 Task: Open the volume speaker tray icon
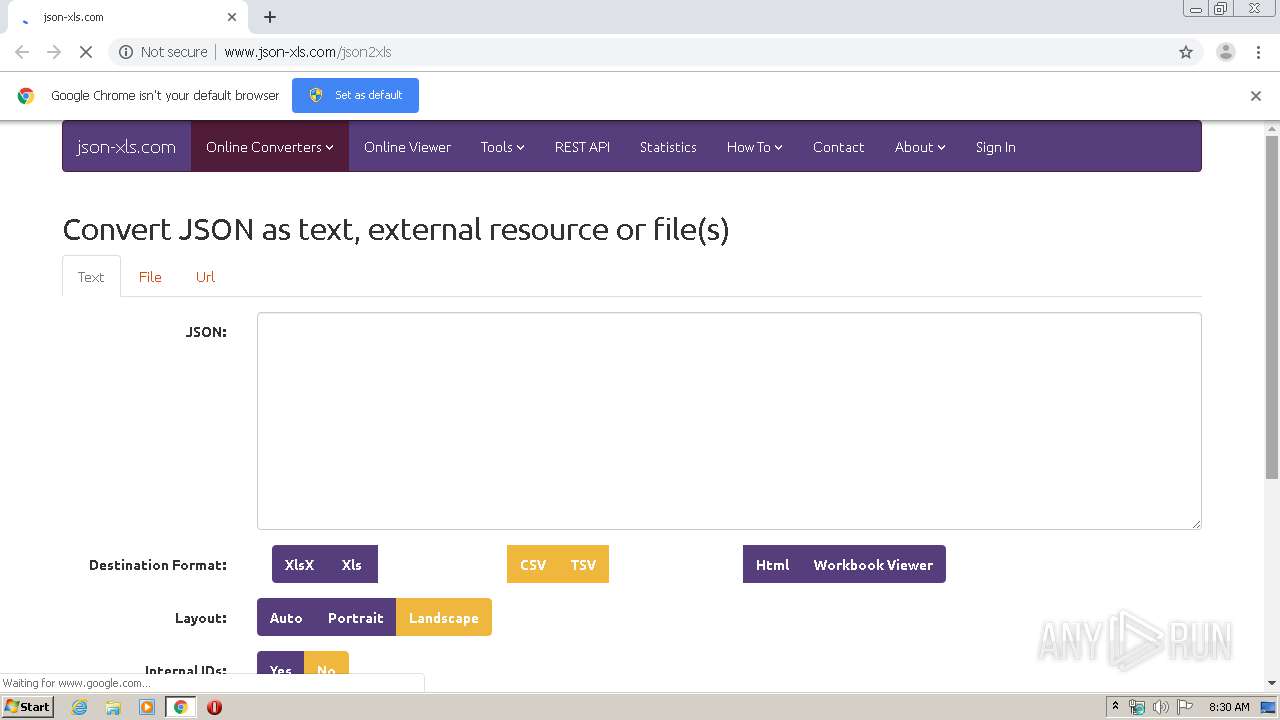pos(1160,707)
